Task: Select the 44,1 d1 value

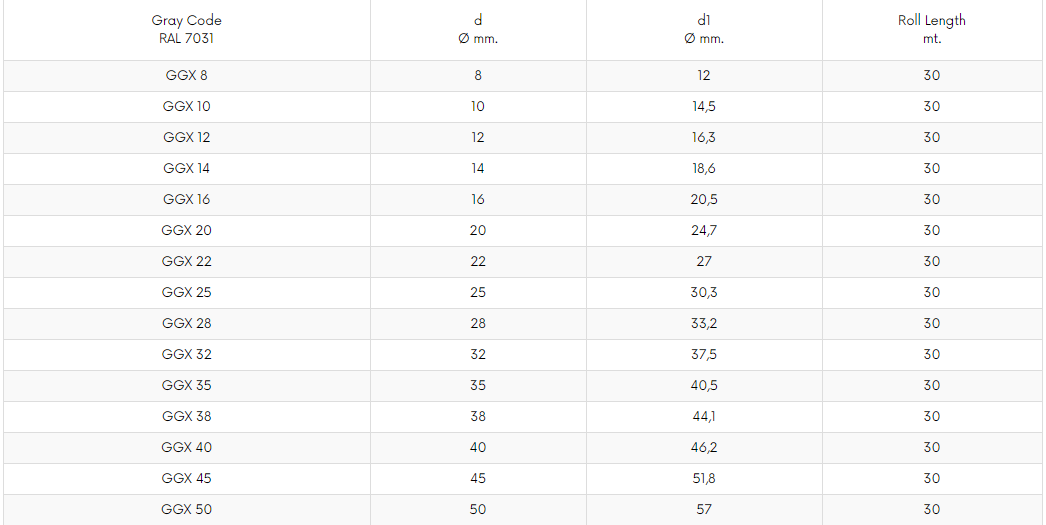Action: (704, 417)
